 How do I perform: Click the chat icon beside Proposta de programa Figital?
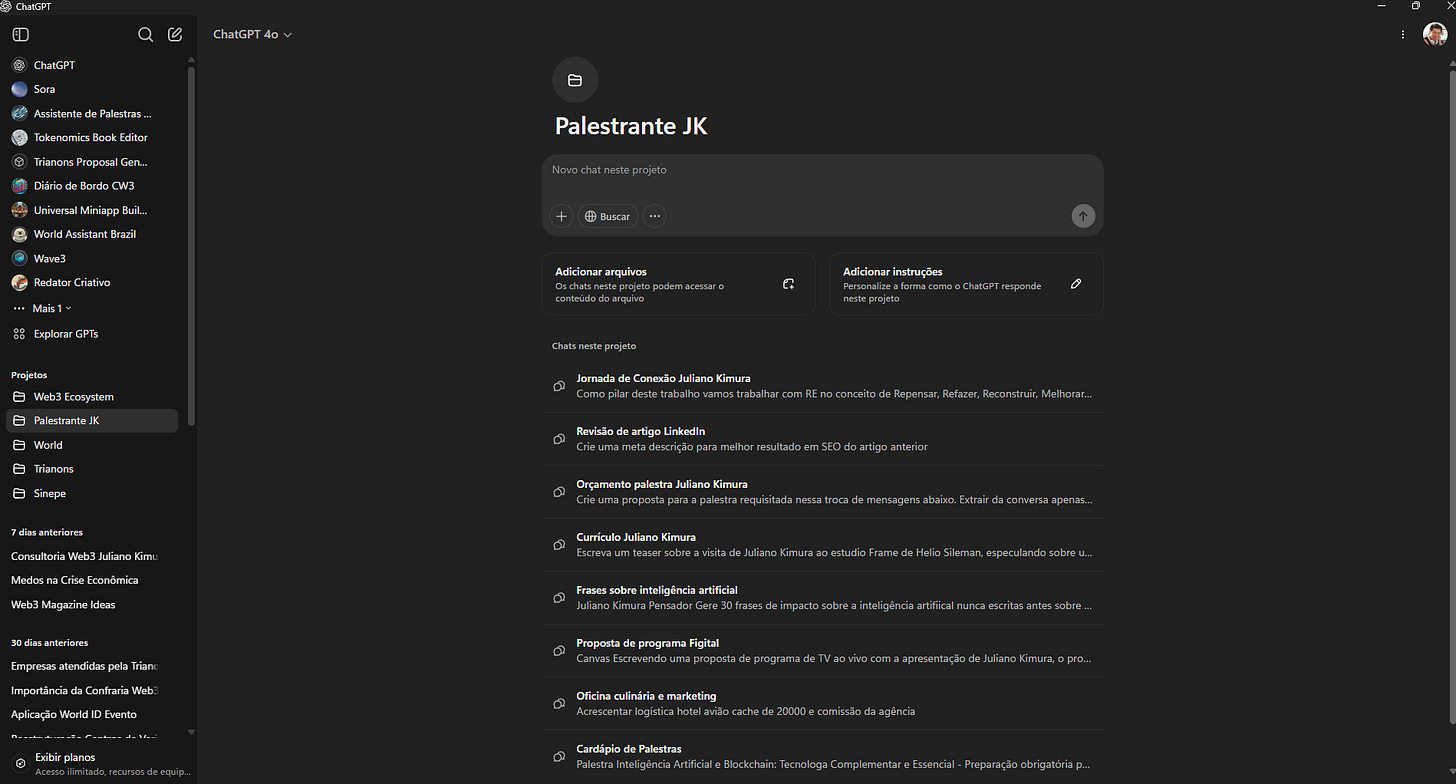(x=560, y=651)
